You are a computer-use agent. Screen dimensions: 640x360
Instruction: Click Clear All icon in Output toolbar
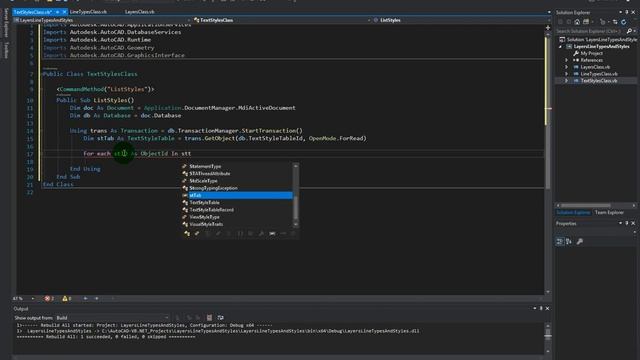pyautogui.click(x=209, y=318)
